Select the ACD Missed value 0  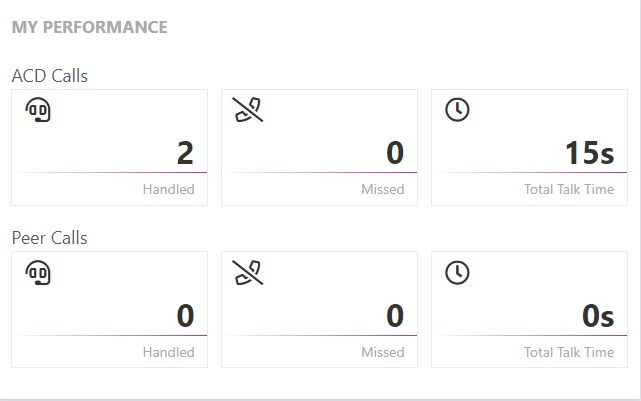tap(395, 153)
